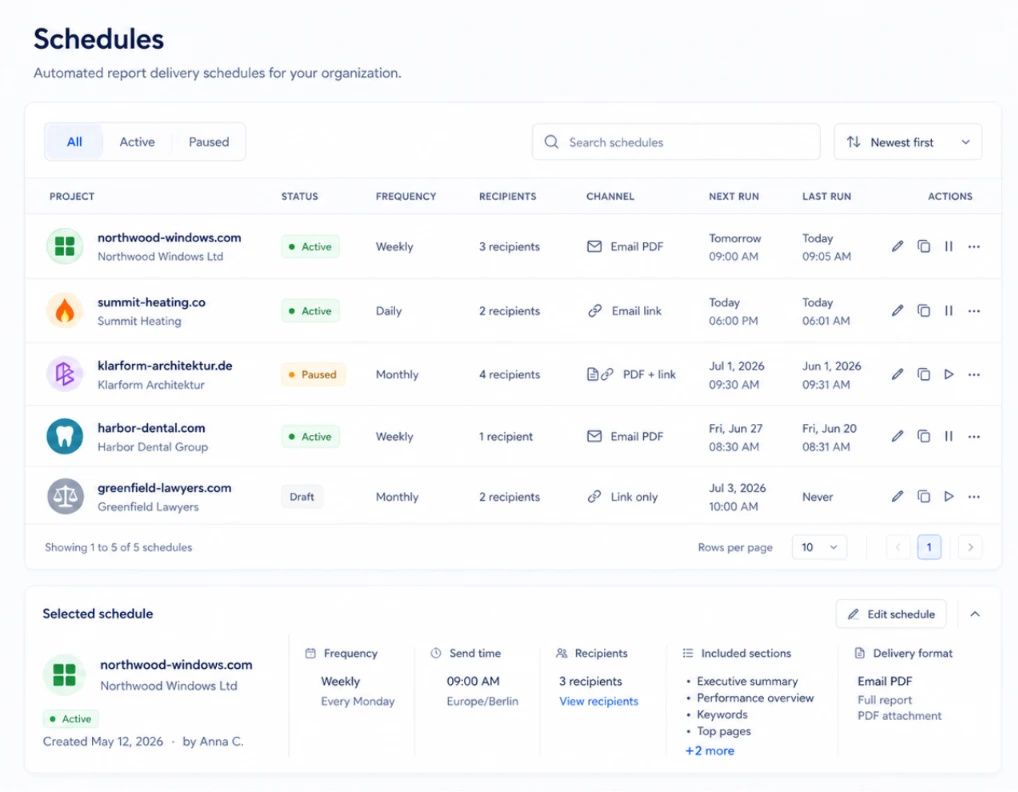Copy the greenfield-lawyers.com schedule
The height and width of the screenshot is (792, 1018).
pos(923,497)
